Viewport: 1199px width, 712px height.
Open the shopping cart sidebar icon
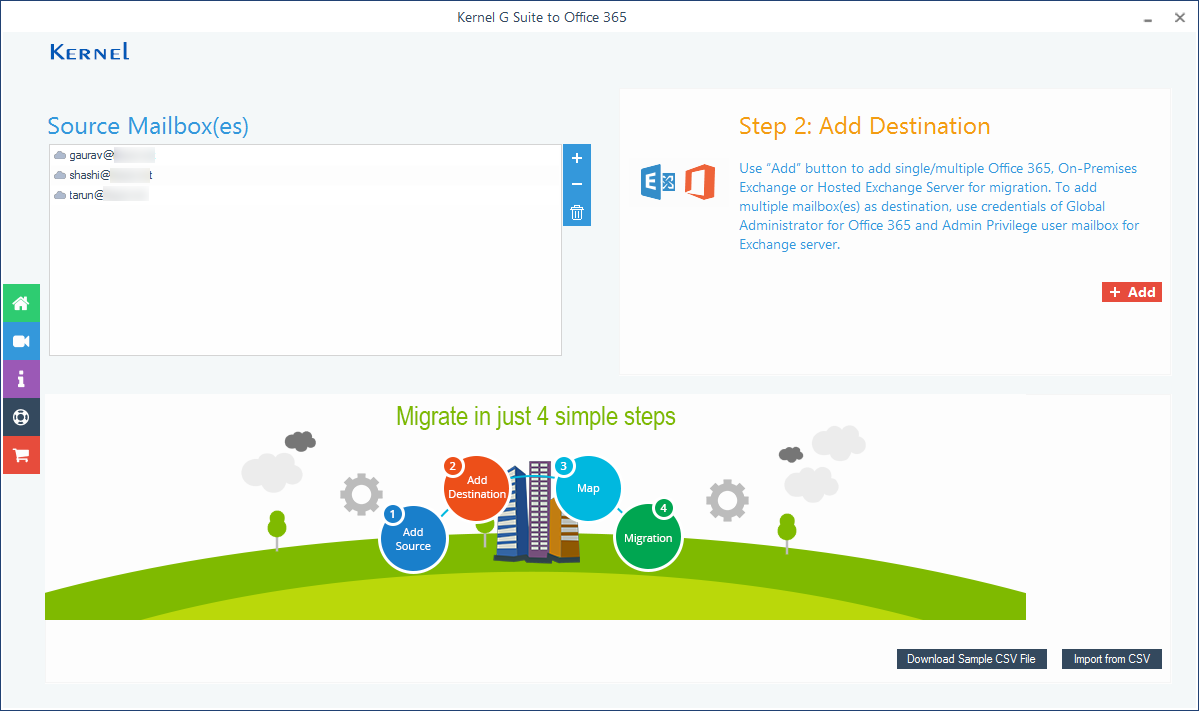click(21, 455)
